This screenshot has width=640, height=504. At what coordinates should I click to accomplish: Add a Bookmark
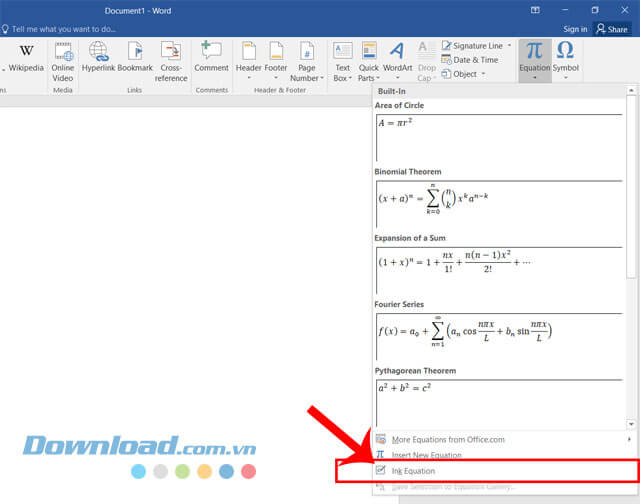tap(135, 57)
